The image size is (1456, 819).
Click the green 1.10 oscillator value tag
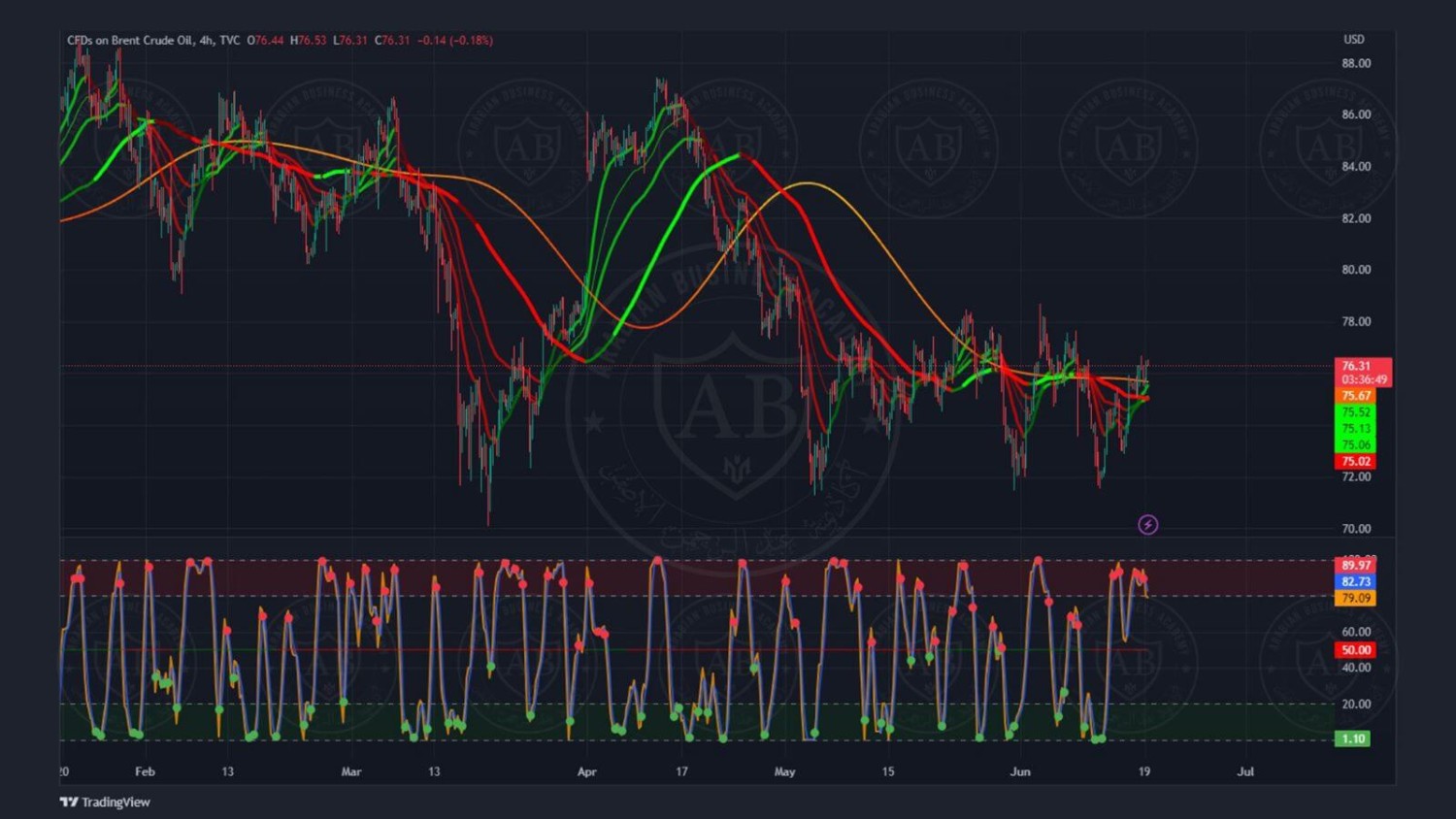pyautogui.click(x=1352, y=739)
